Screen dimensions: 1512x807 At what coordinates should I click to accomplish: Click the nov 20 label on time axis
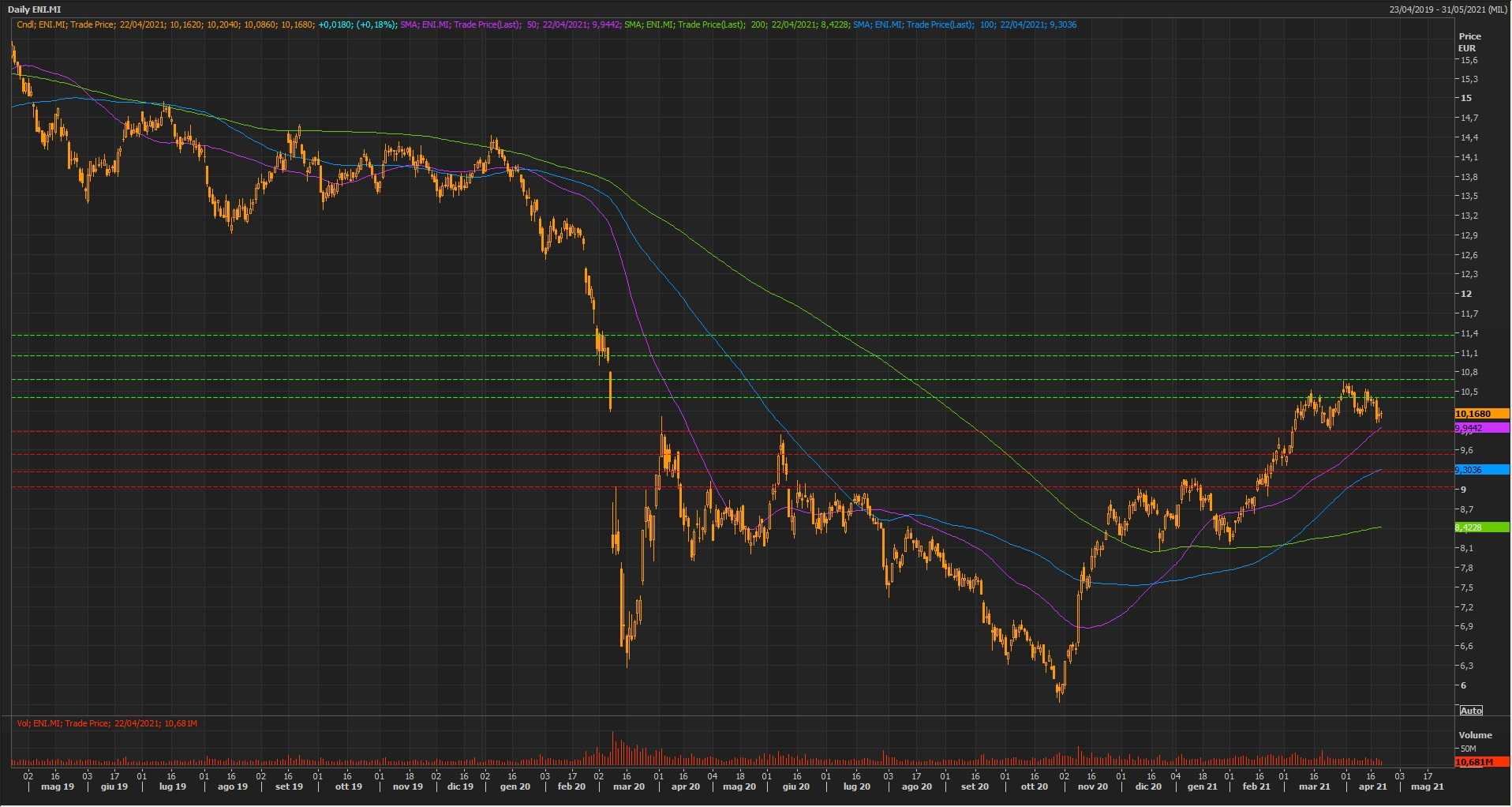1093,786
